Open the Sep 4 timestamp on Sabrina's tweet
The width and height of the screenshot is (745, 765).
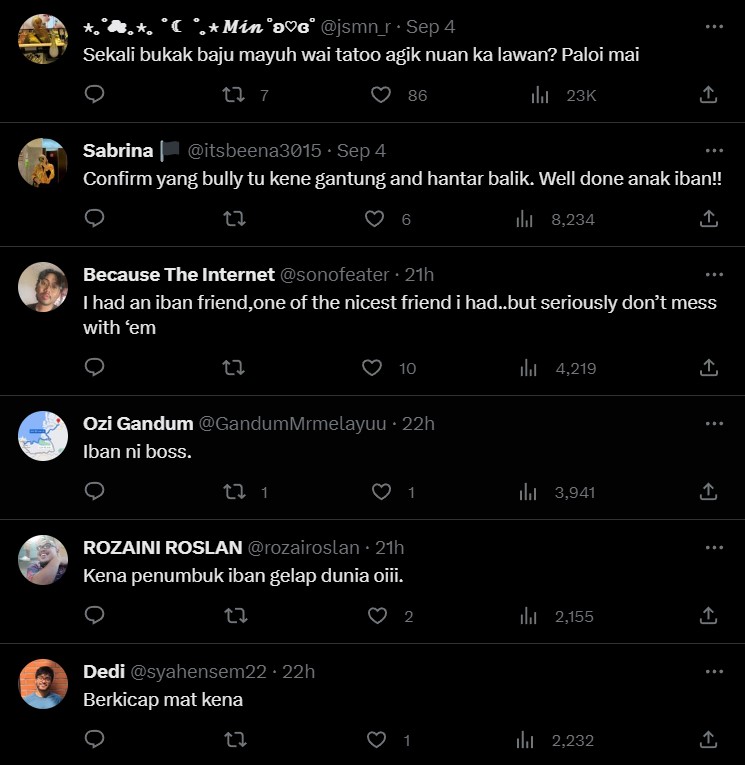[361, 151]
